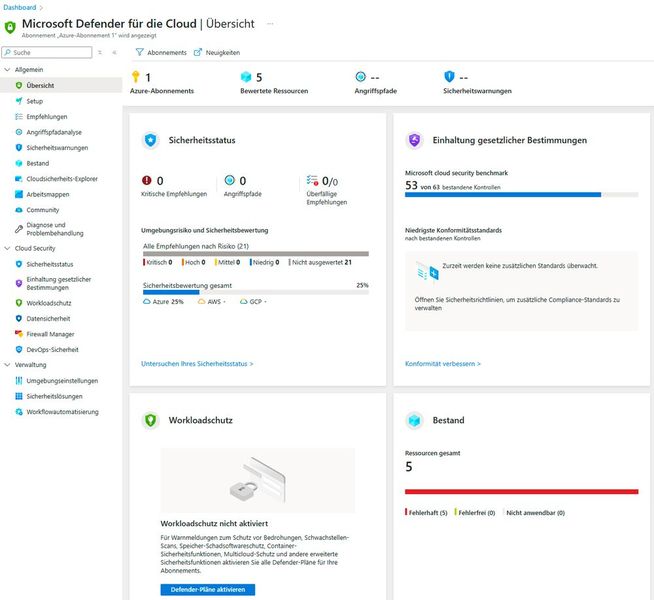Viewport: 654px width, 600px height.
Task: Click the Kritische Empfehlungen count
Action: point(160,181)
